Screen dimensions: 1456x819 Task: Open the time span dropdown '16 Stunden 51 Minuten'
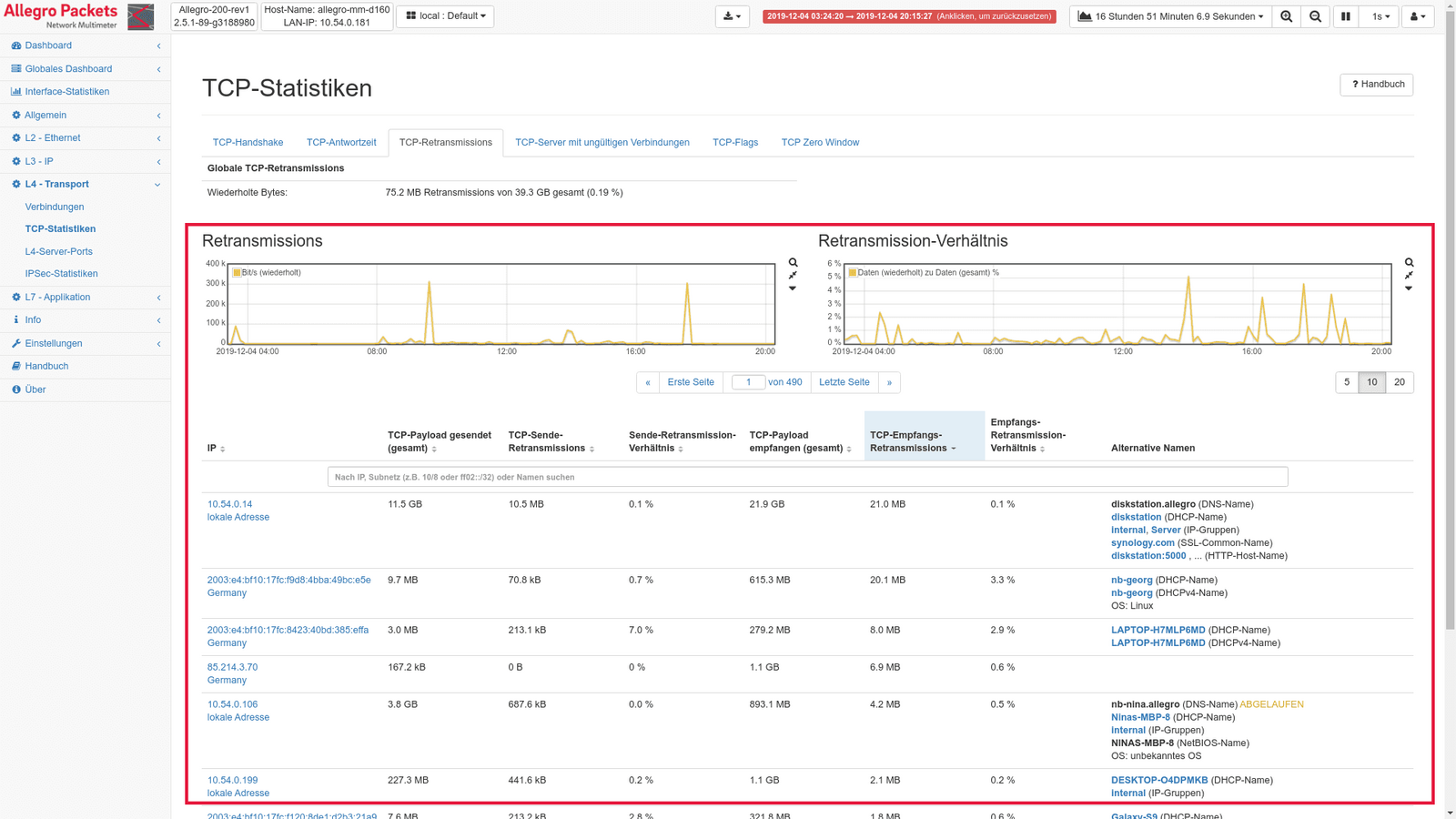[x=1171, y=16]
